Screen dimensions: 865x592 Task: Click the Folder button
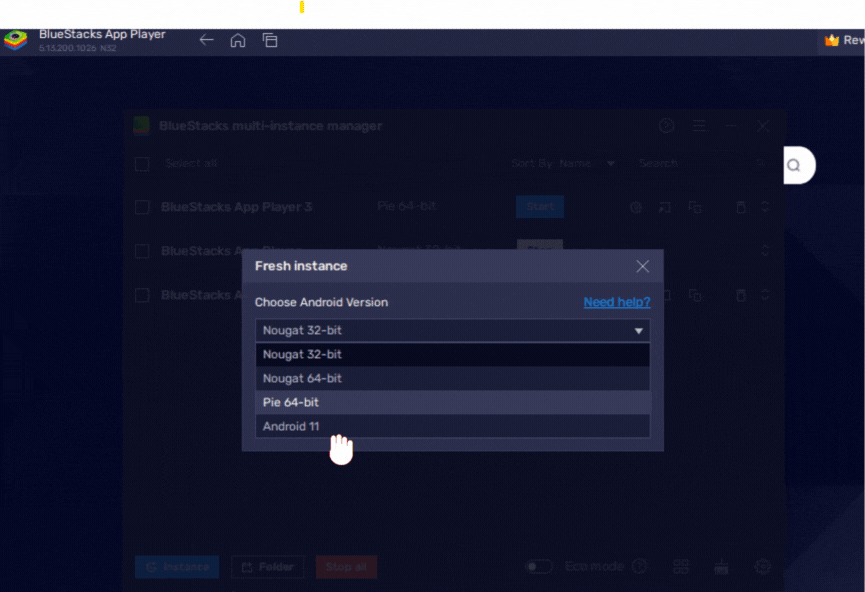[x=268, y=567]
